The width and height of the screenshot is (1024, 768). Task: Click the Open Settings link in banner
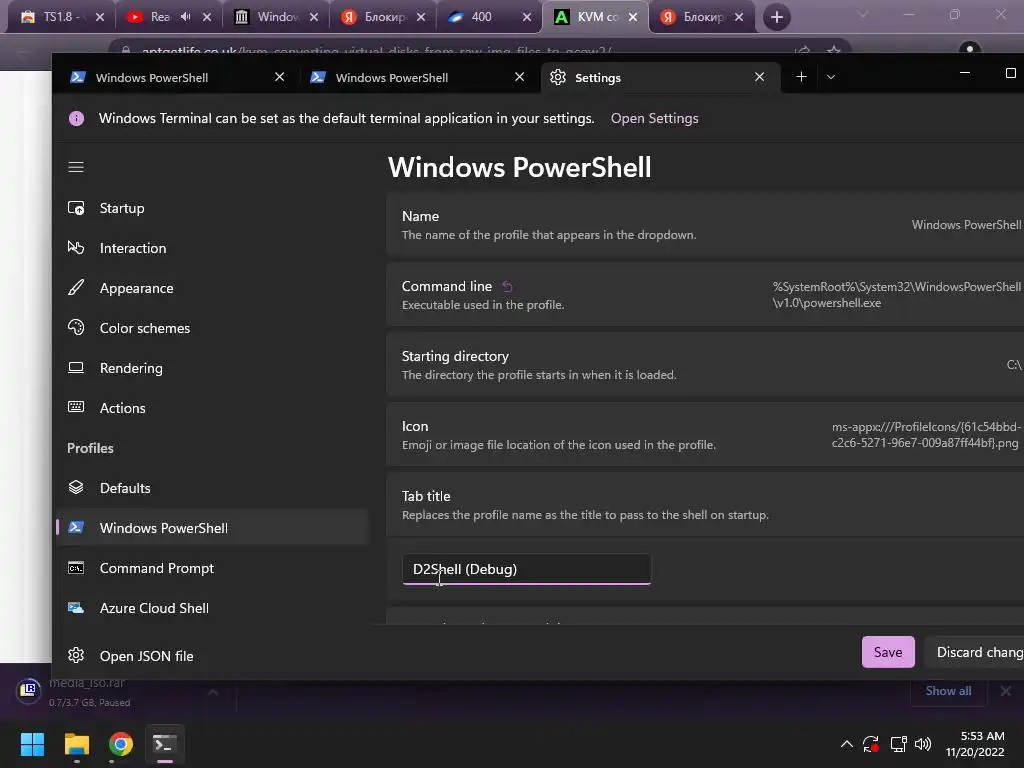tap(654, 118)
